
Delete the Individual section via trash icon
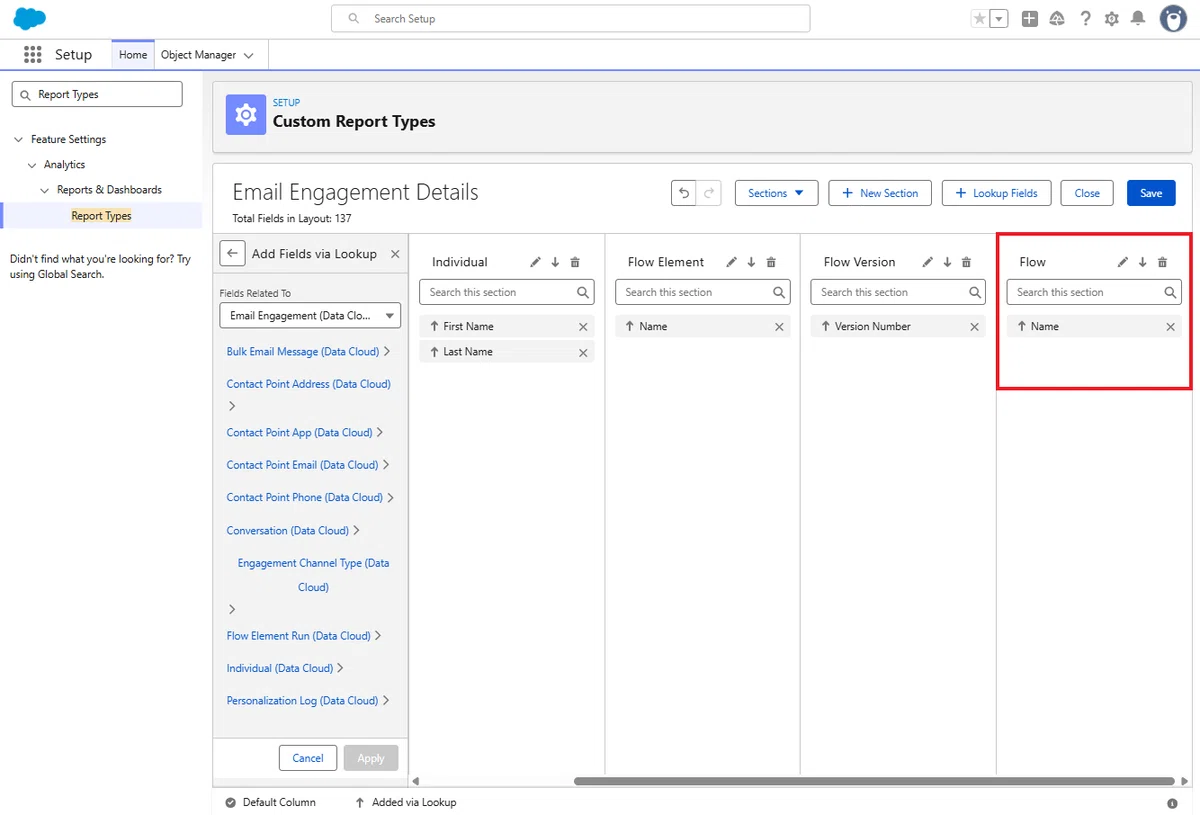pyautogui.click(x=575, y=262)
